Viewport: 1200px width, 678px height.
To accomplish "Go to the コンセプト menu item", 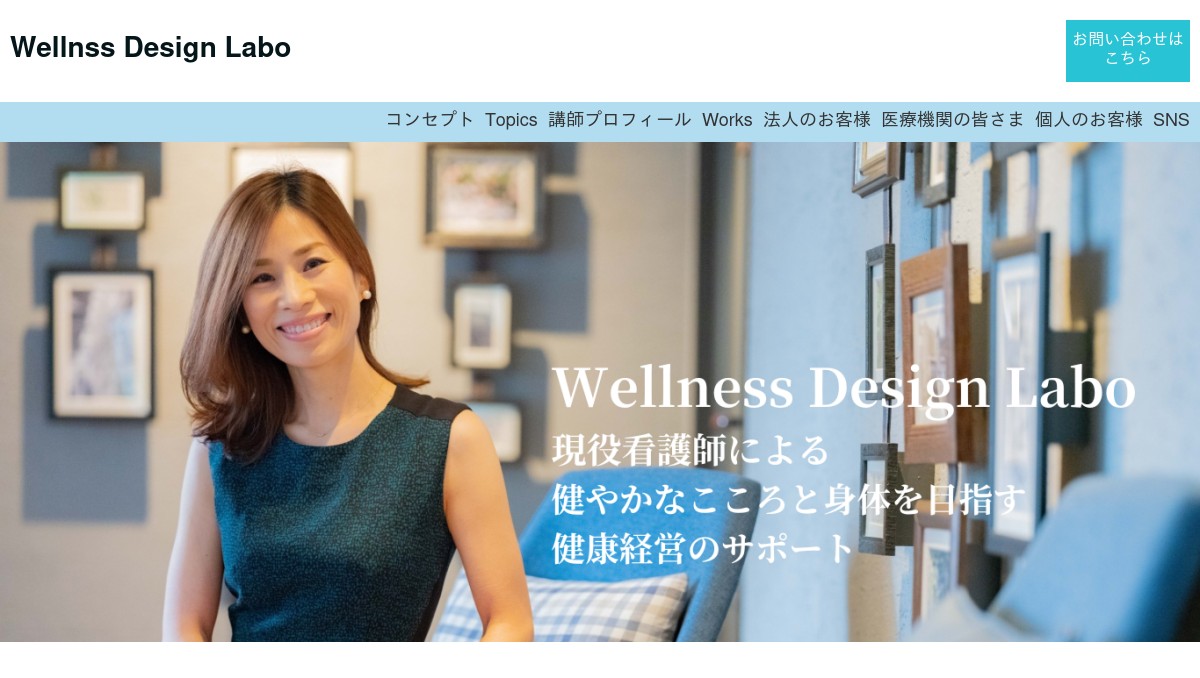I will click(x=430, y=120).
